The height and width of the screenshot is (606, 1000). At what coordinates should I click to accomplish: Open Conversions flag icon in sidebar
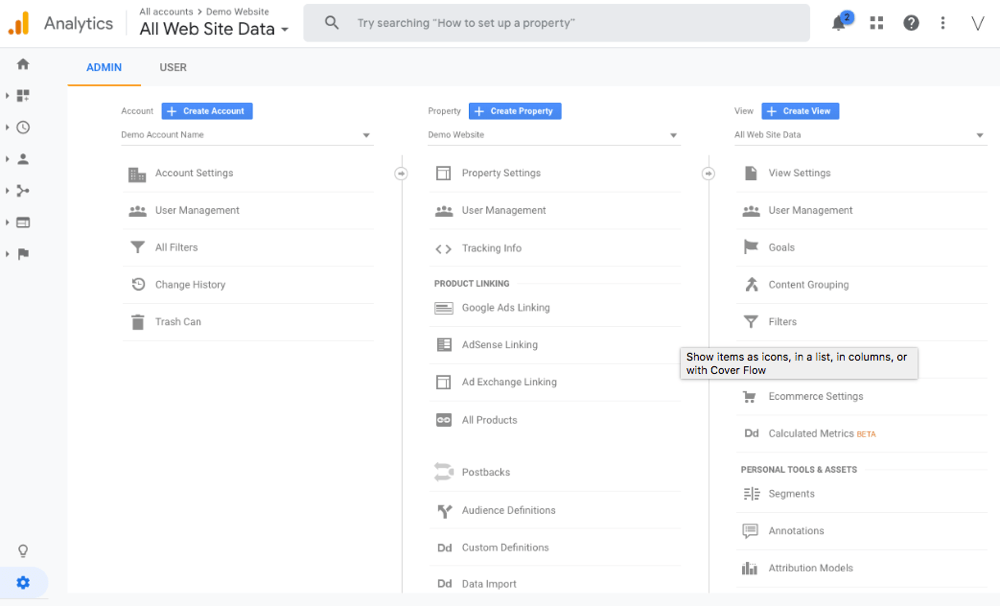(23, 254)
